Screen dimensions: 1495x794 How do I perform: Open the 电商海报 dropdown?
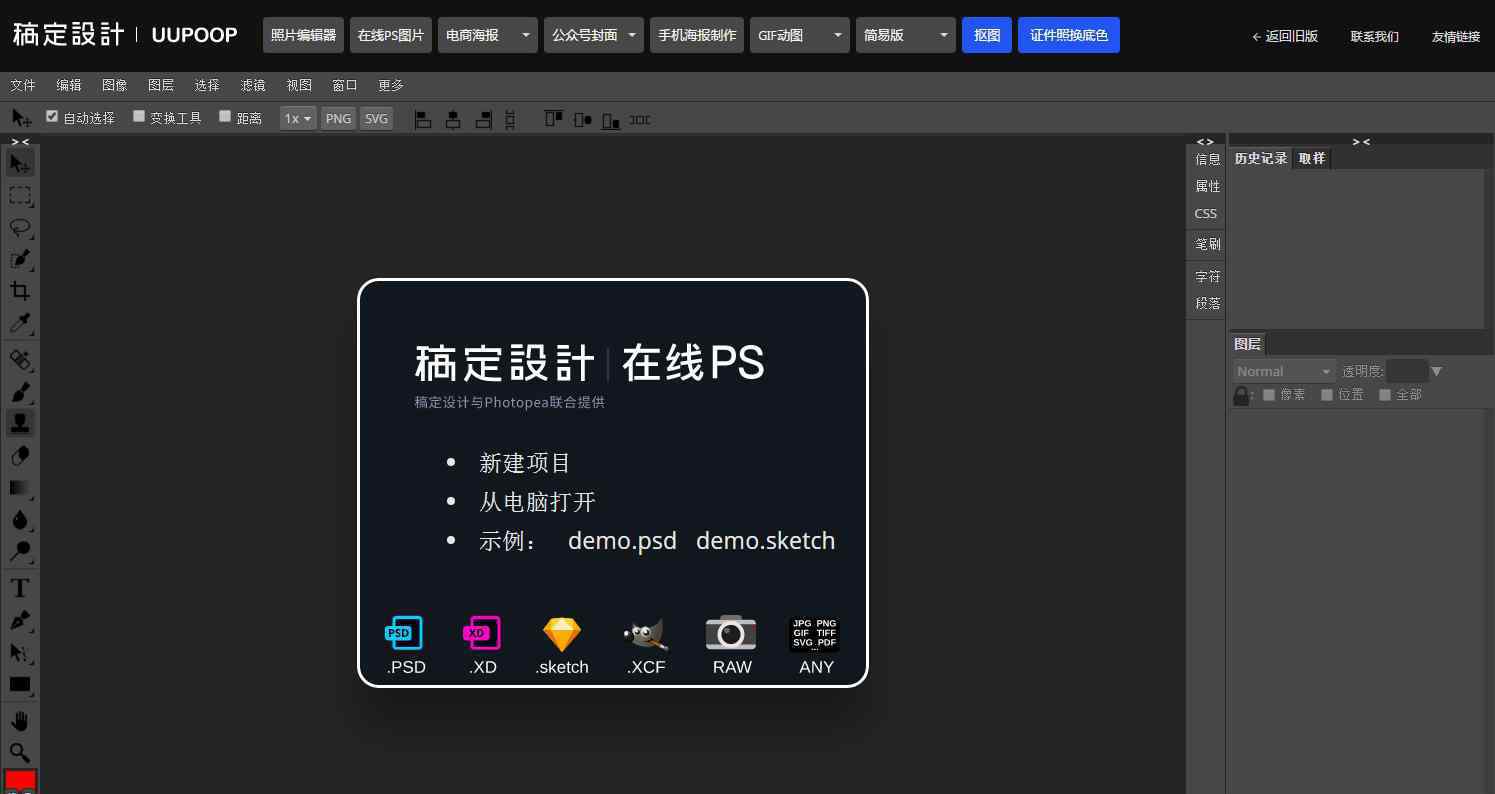(488, 35)
